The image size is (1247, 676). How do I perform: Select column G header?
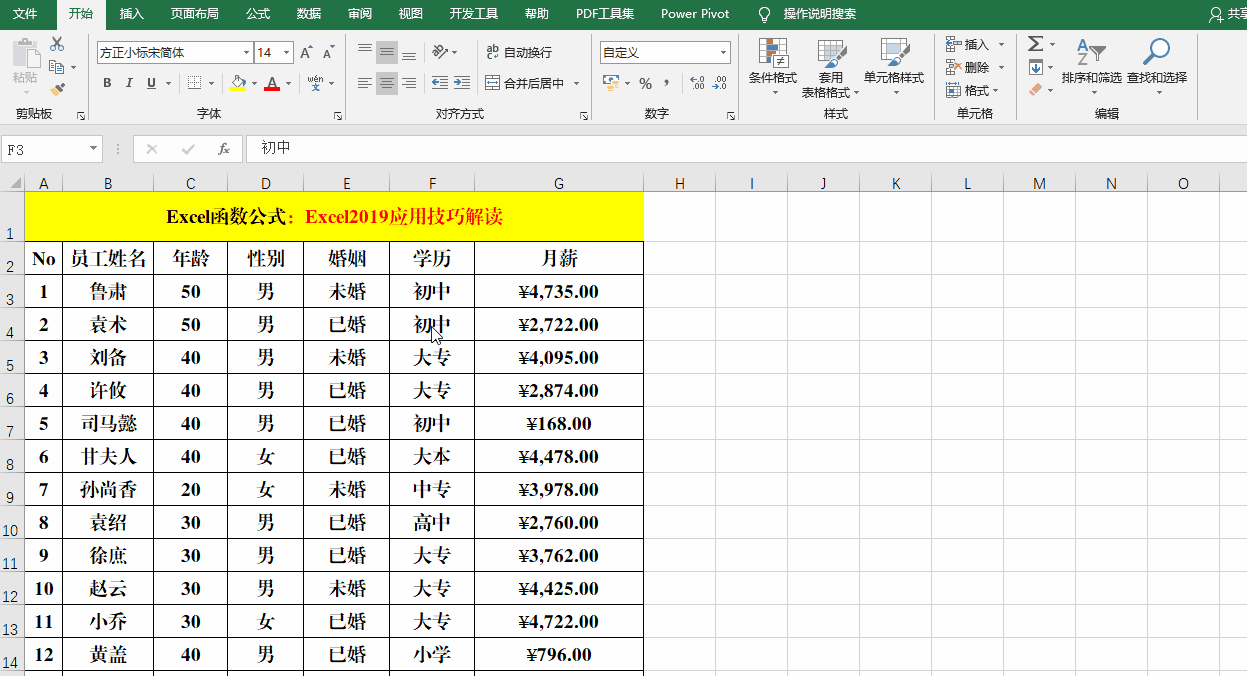click(x=558, y=183)
